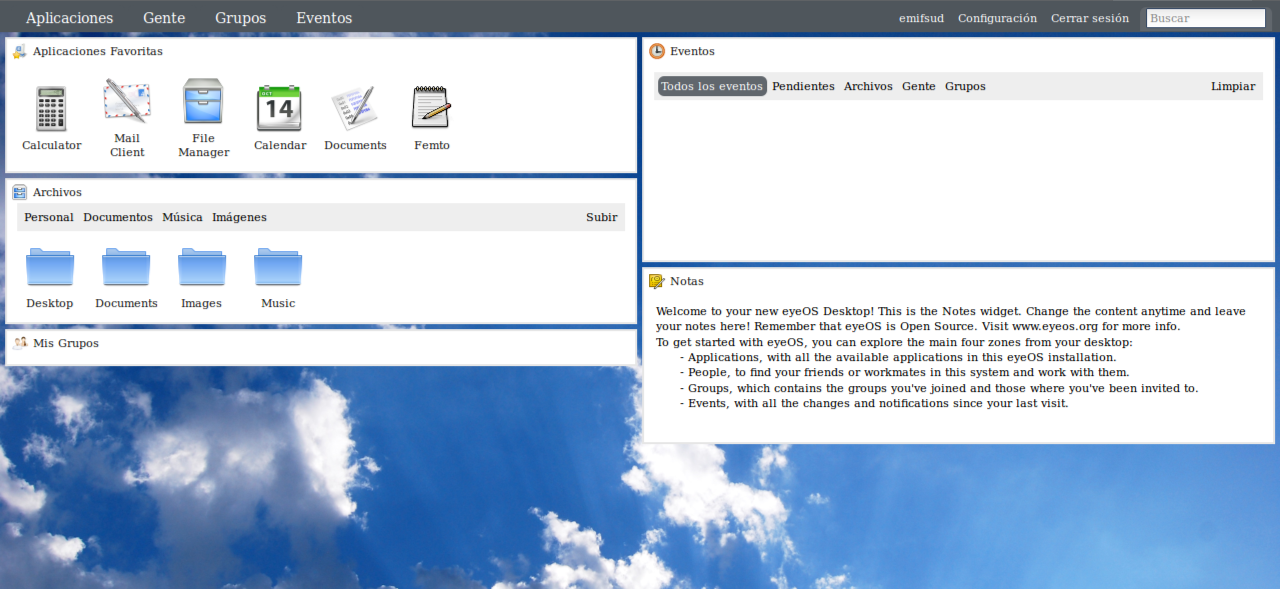Open the Eventos top menu

(x=324, y=18)
